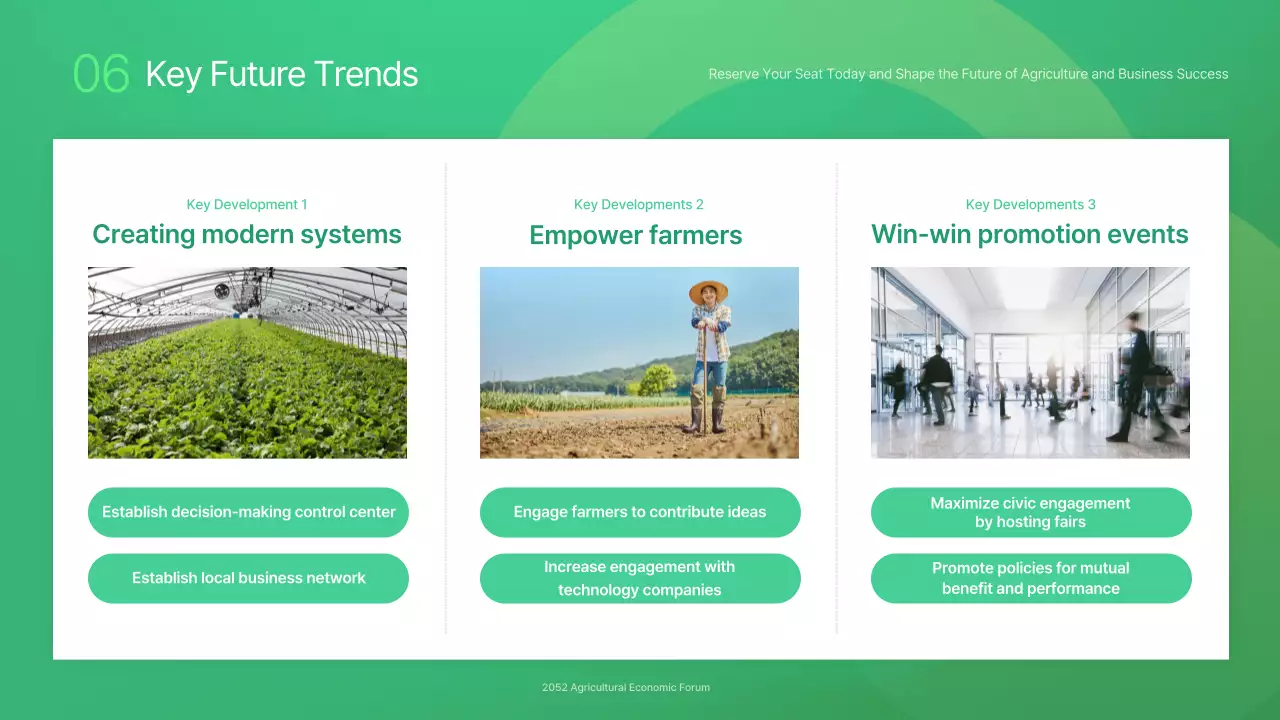Select the "Key Future Trends" slide title
This screenshot has height=720, width=1280.
click(x=282, y=74)
